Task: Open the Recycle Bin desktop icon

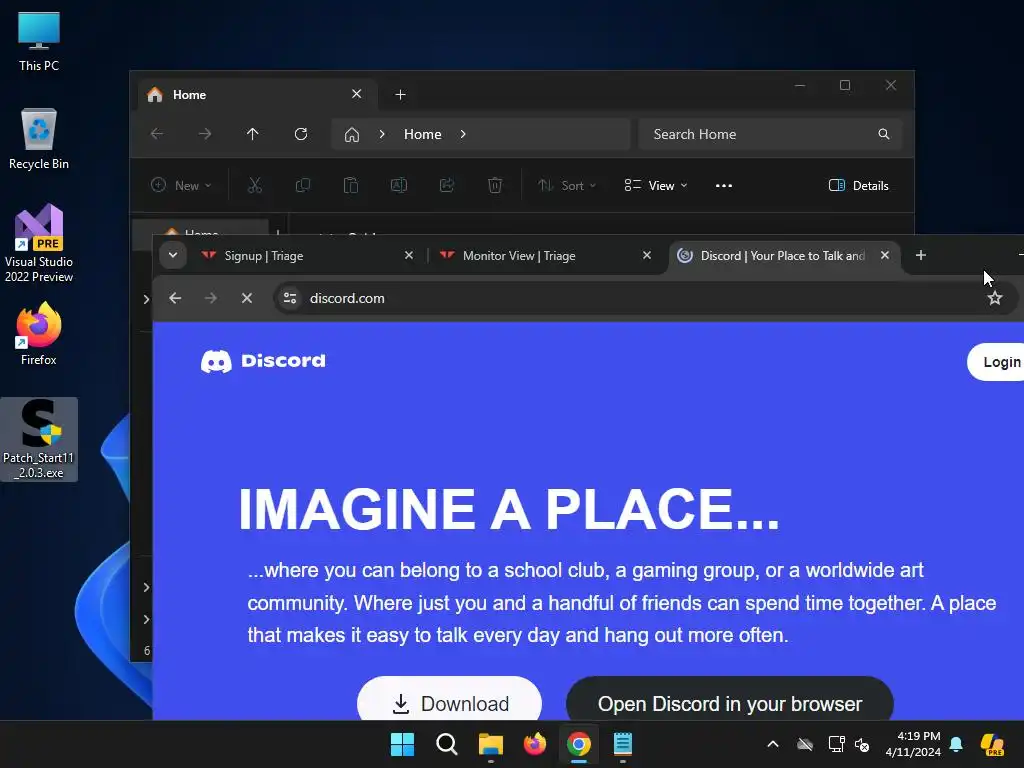Action: (x=39, y=138)
